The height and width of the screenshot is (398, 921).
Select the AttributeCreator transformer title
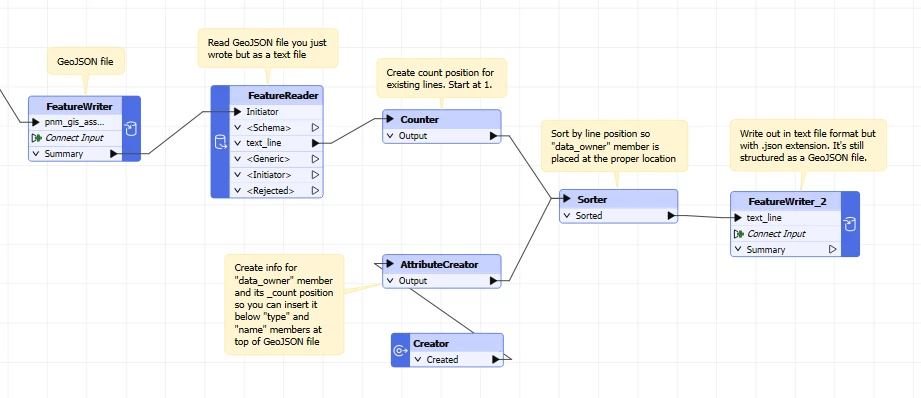click(x=439, y=264)
